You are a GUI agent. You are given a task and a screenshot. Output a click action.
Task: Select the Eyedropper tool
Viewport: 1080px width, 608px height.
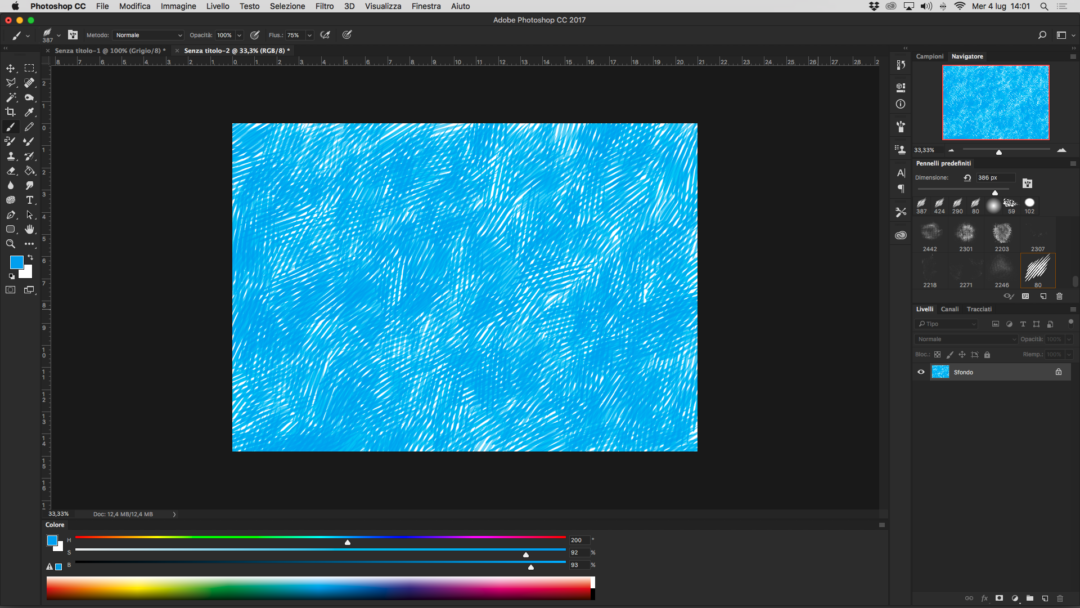(x=29, y=112)
